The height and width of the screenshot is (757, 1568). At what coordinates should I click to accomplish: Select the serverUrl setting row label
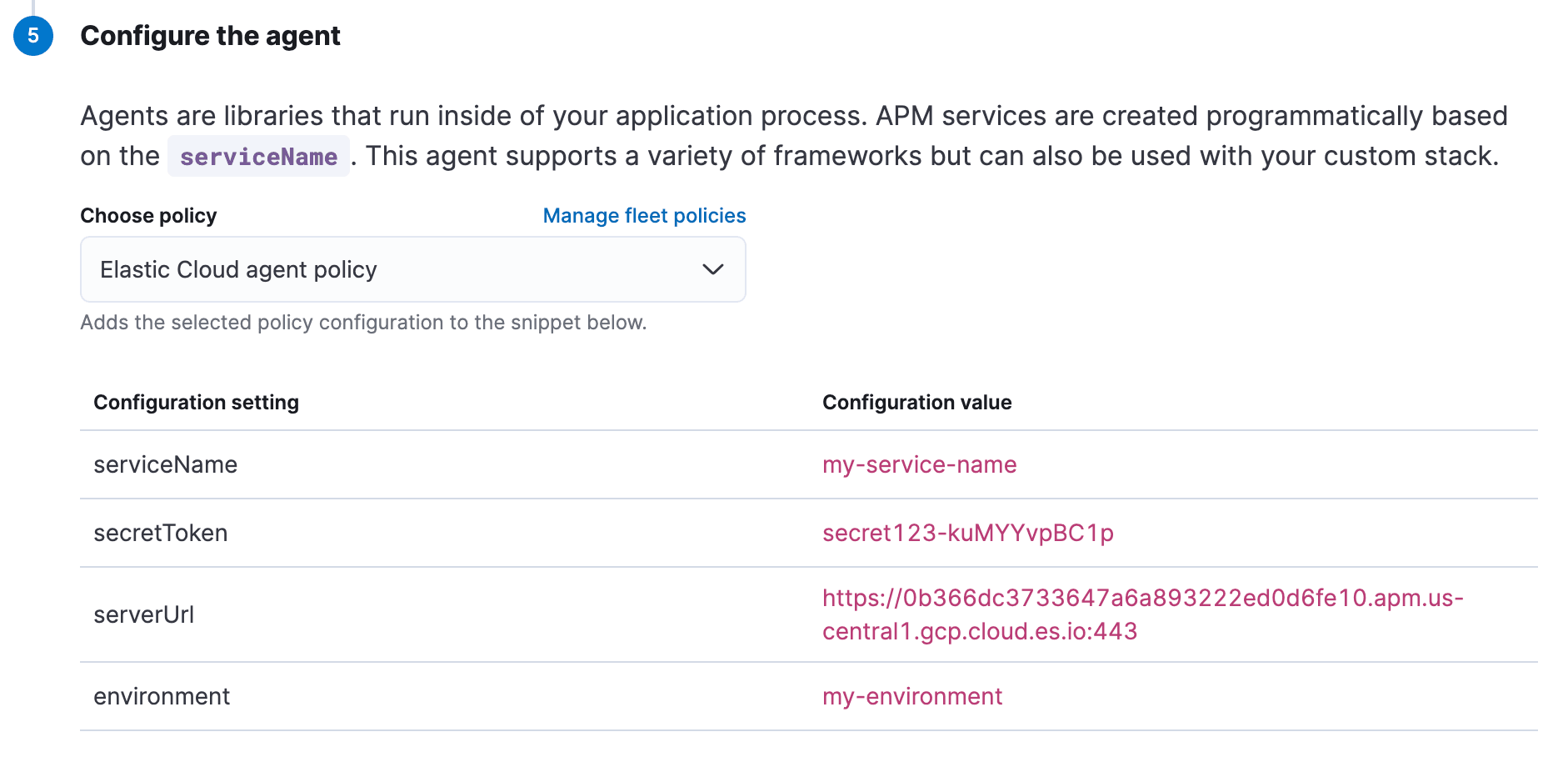click(143, 614)
